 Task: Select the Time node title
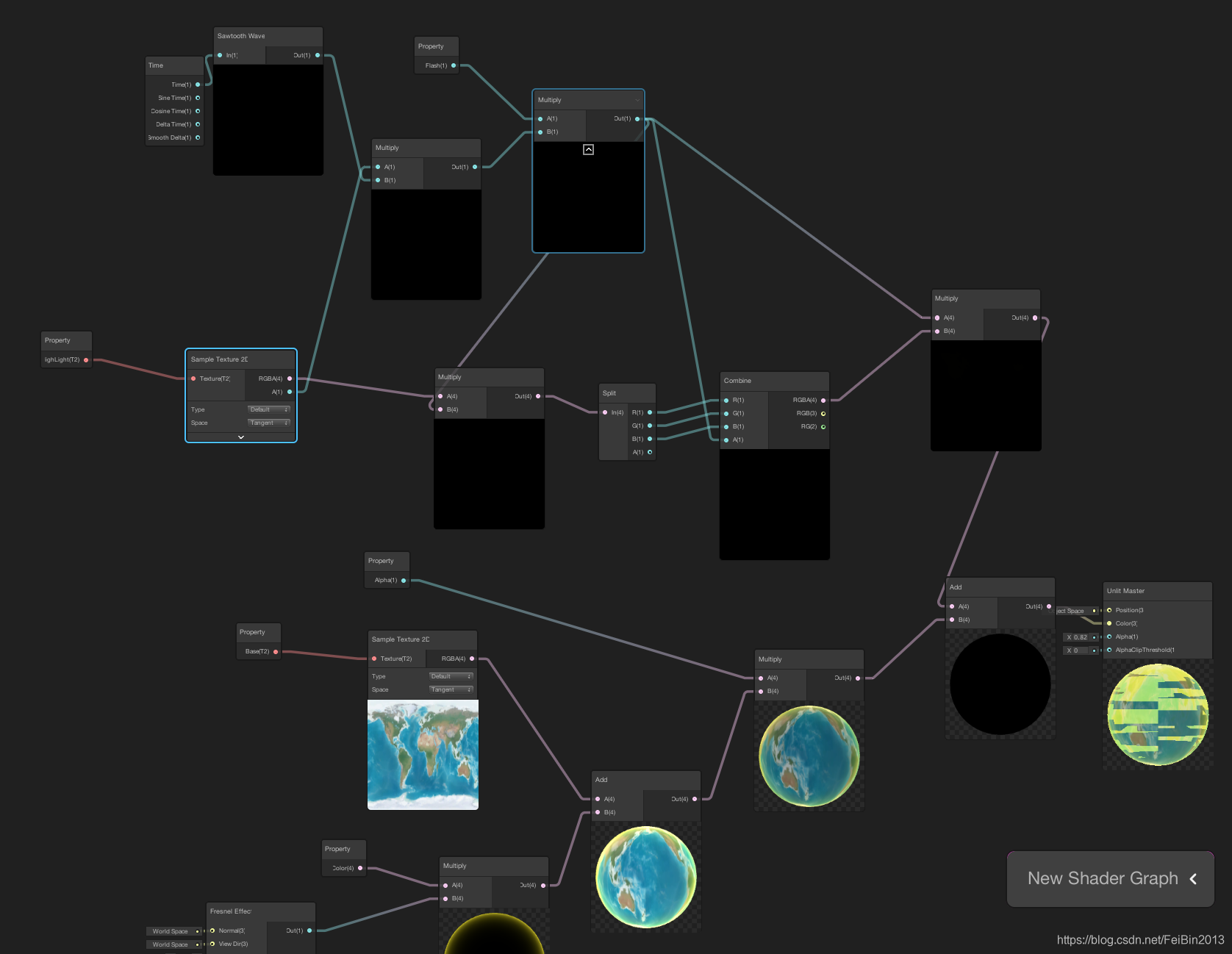coord(156,65)
